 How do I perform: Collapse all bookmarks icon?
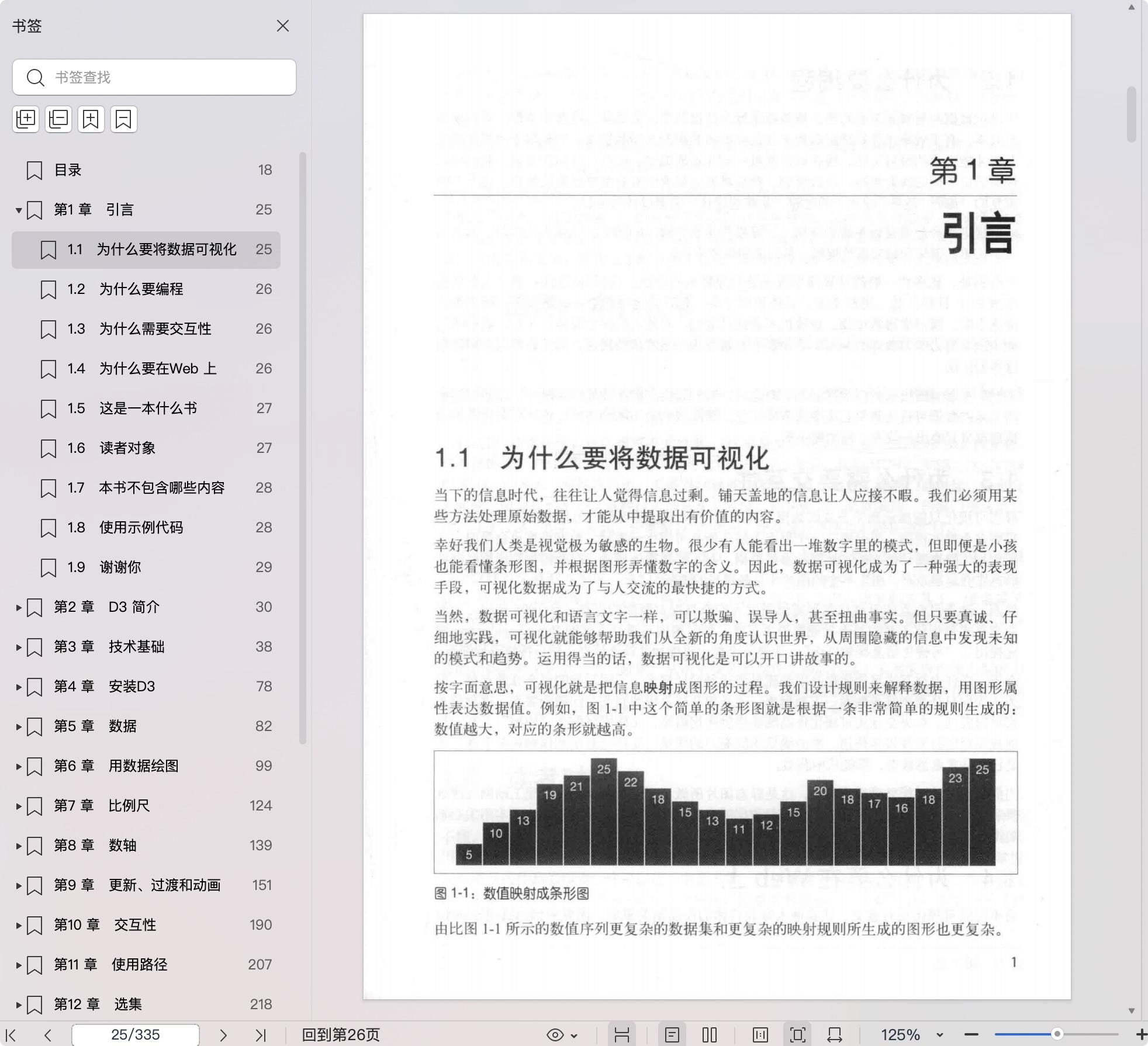(x=58, y=119)
